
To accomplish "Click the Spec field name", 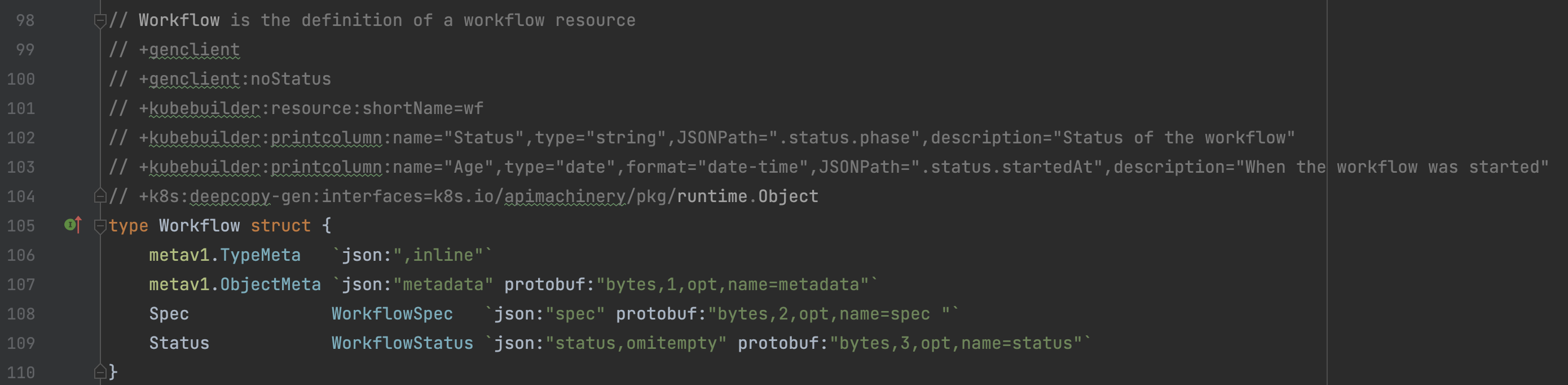I will tap(169, 314).
